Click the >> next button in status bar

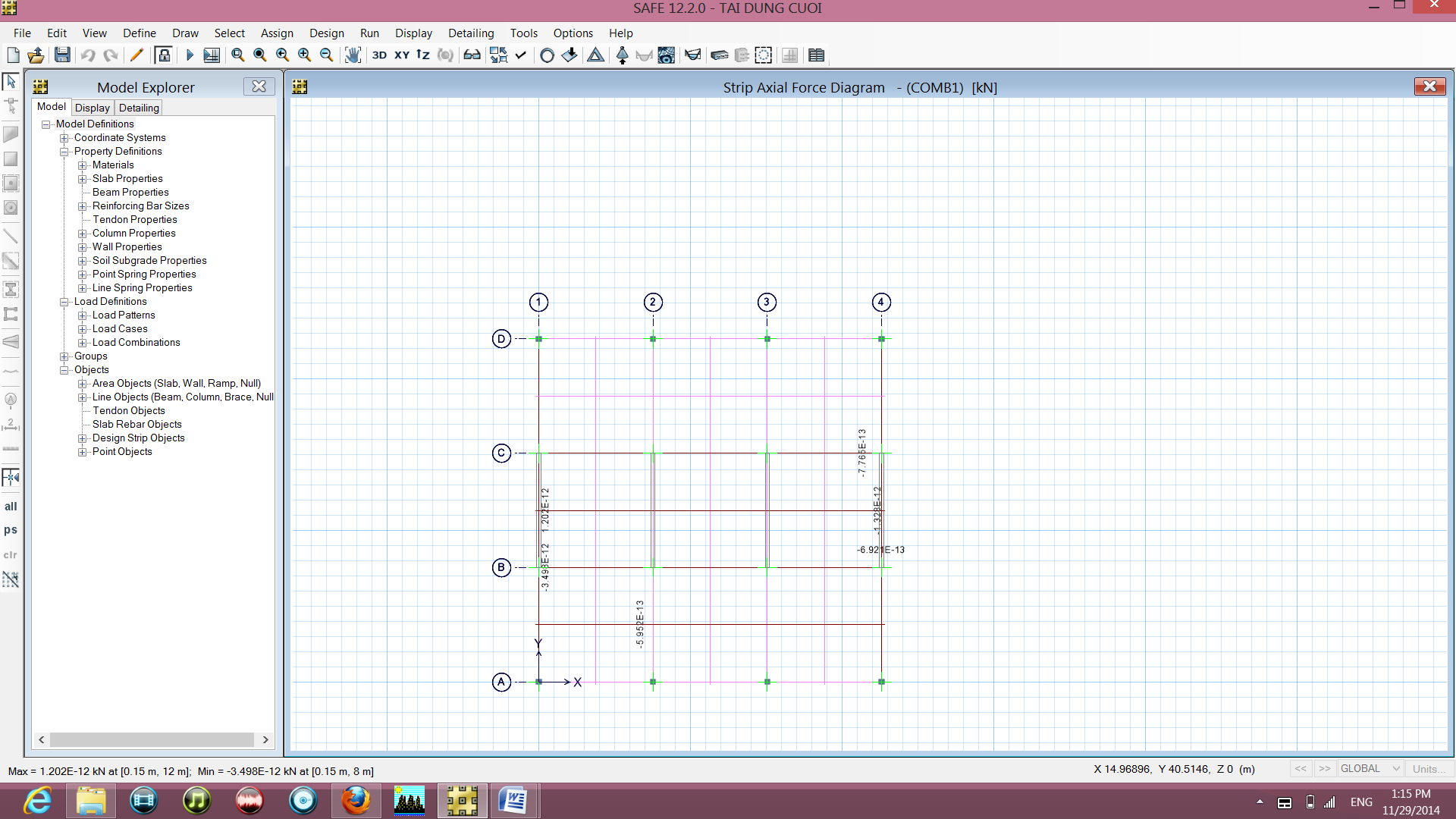(1325, 769)
